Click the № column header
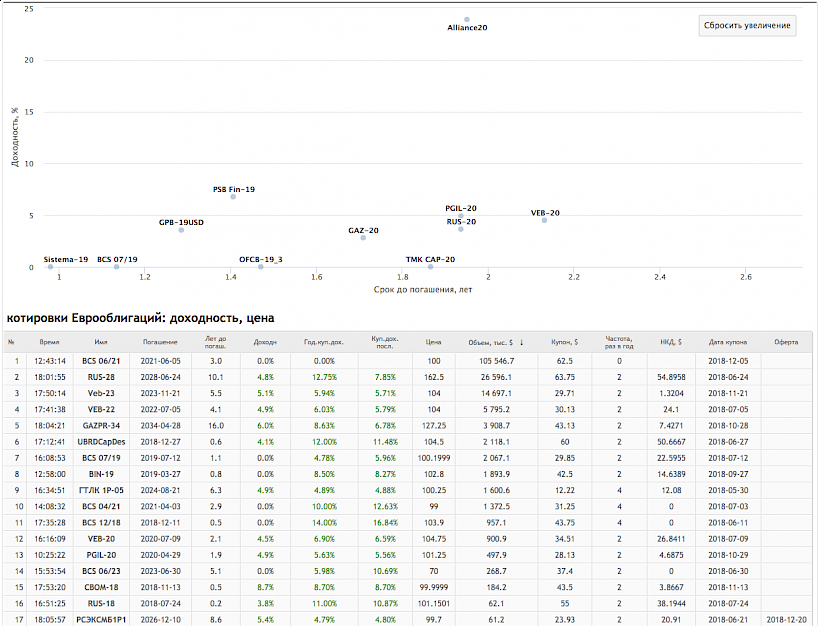 [12, 342]
